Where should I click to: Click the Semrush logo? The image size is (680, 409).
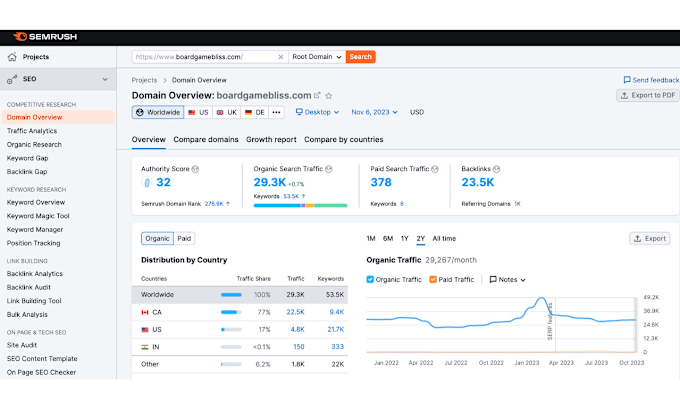click(45, 37)
